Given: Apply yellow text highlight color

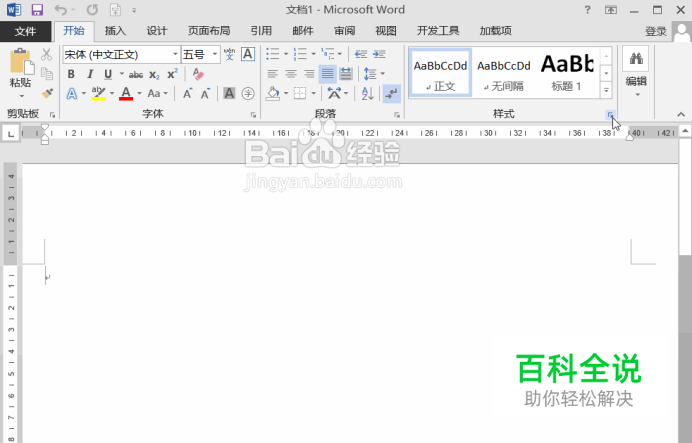Looking at the screenshot, I should click(x=98, y=94).
